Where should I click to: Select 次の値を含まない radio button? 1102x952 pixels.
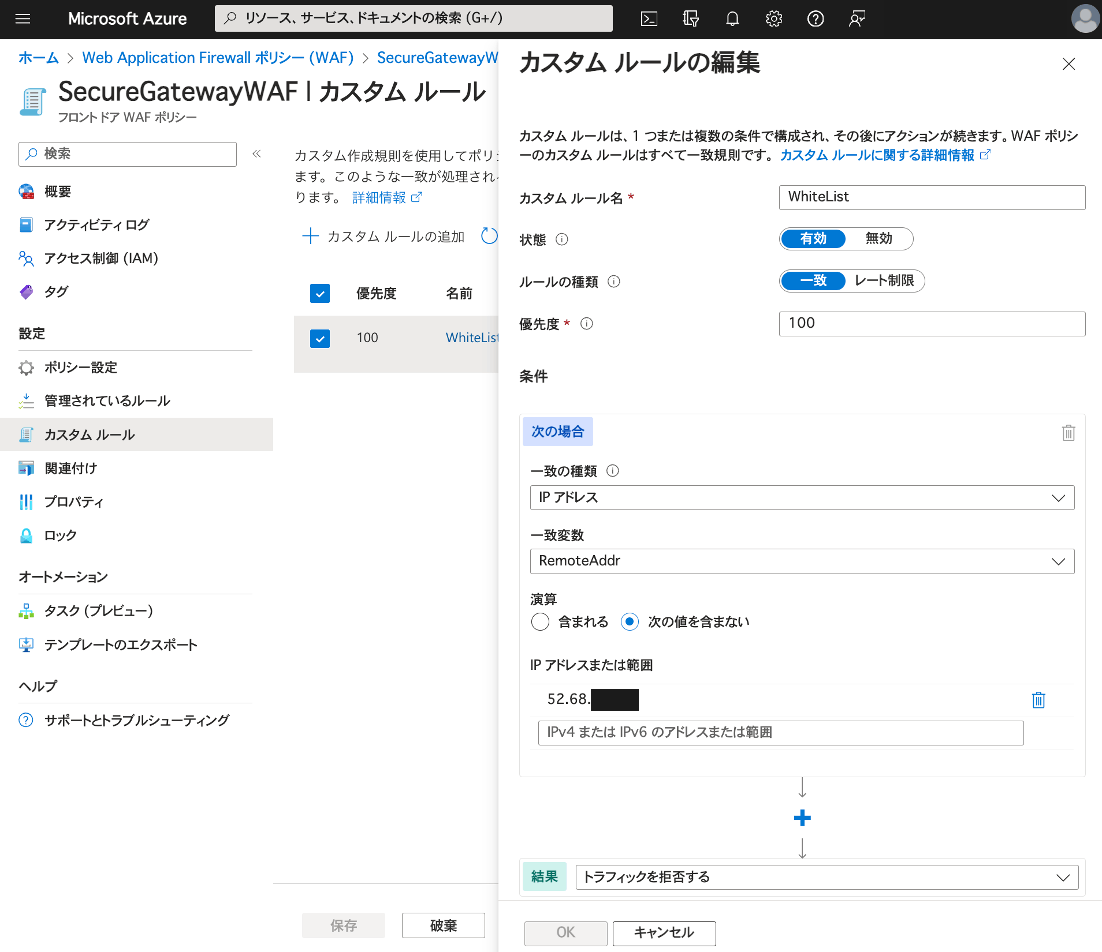[630, 622]
